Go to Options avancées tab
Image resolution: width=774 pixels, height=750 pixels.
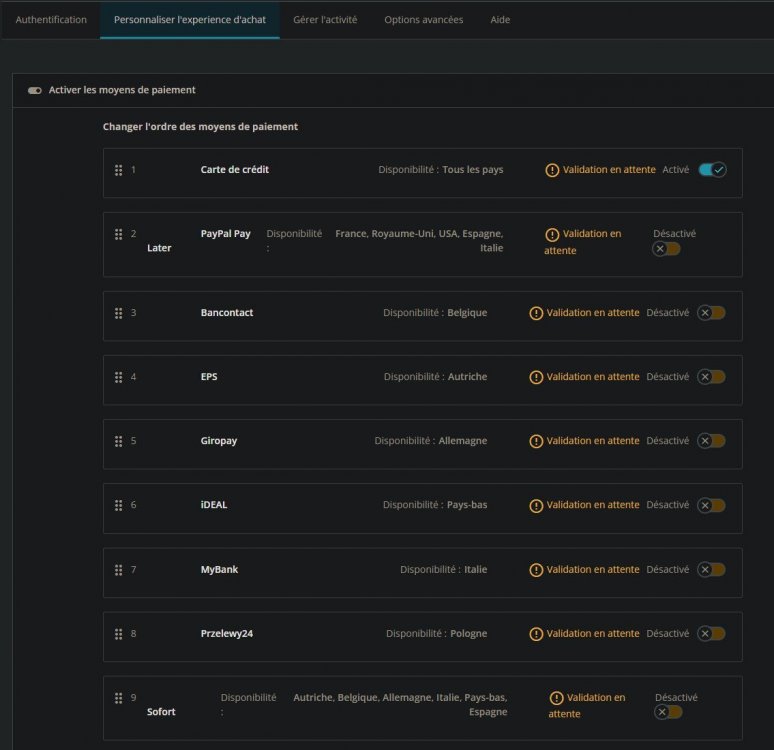423,20
